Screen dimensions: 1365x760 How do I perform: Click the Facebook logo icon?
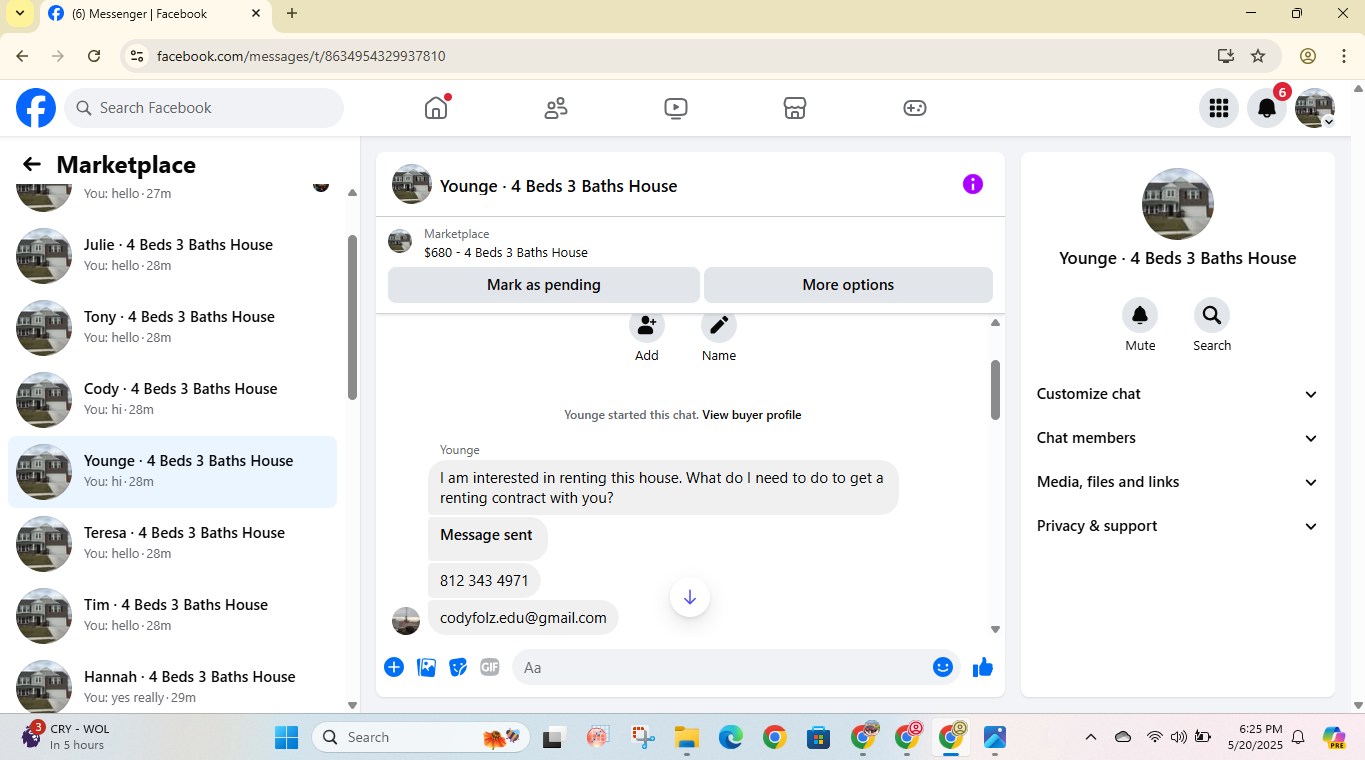coord(36,108)
